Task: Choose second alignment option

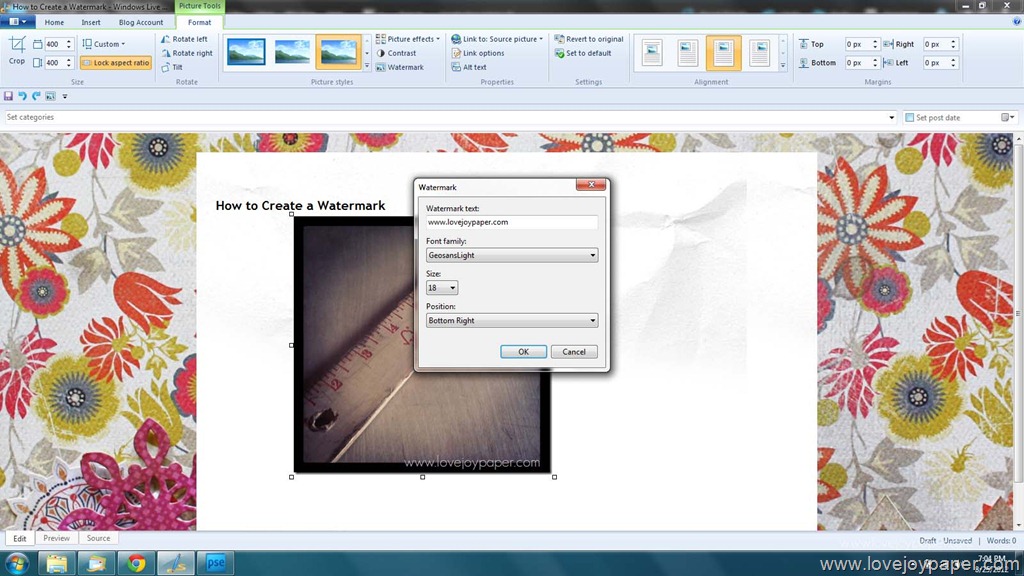Action: pyautogui.click(x=688, y=52)
